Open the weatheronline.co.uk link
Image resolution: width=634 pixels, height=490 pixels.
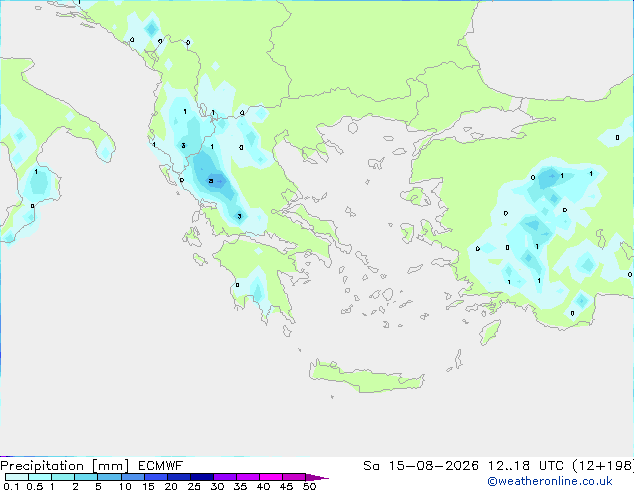point(550,481)
